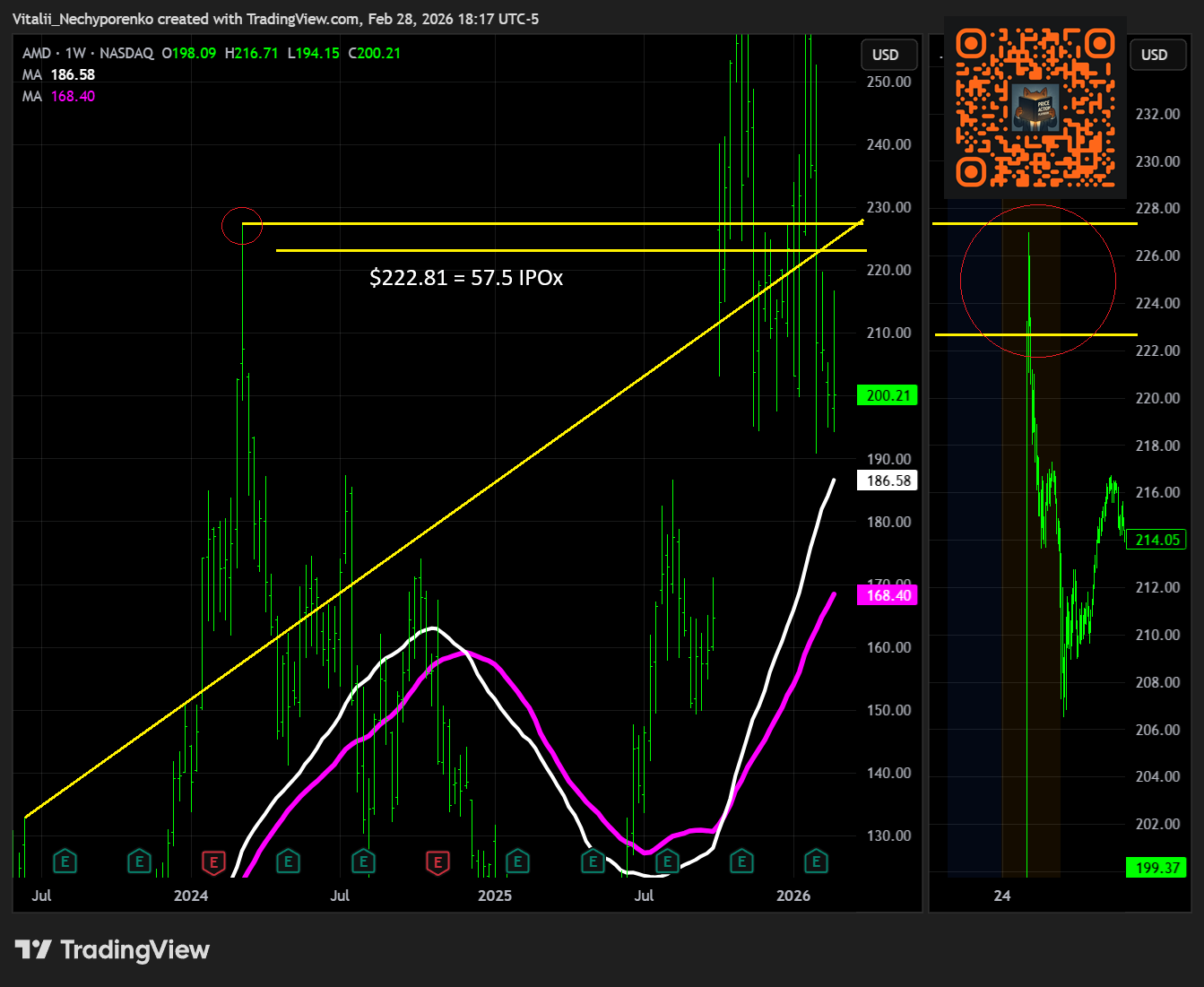This screenshot has height=987, width=1204.
Task: Click the 2026 time axis label
Action: pyautogui.click(x=793, y=896)
